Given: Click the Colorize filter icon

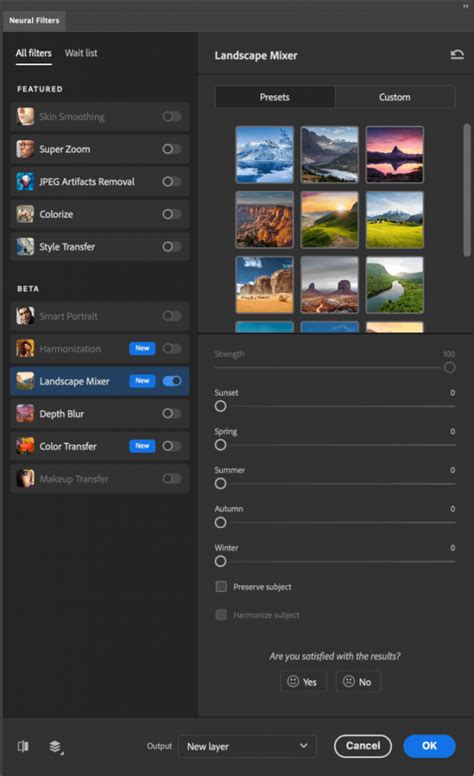Looking at the screenshot, I should (25, 214).
